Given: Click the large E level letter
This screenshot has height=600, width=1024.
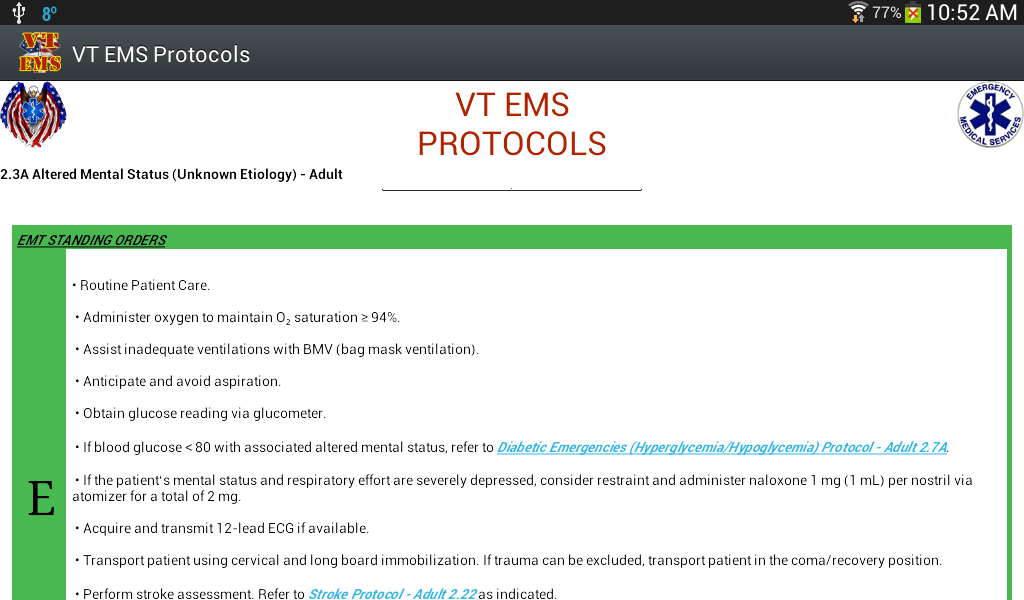Looking at the screenshot, I should click(x=41, y=499).
